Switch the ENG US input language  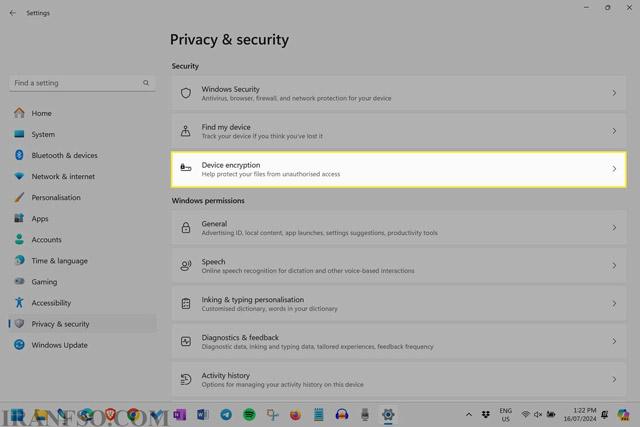pos(506,415)
